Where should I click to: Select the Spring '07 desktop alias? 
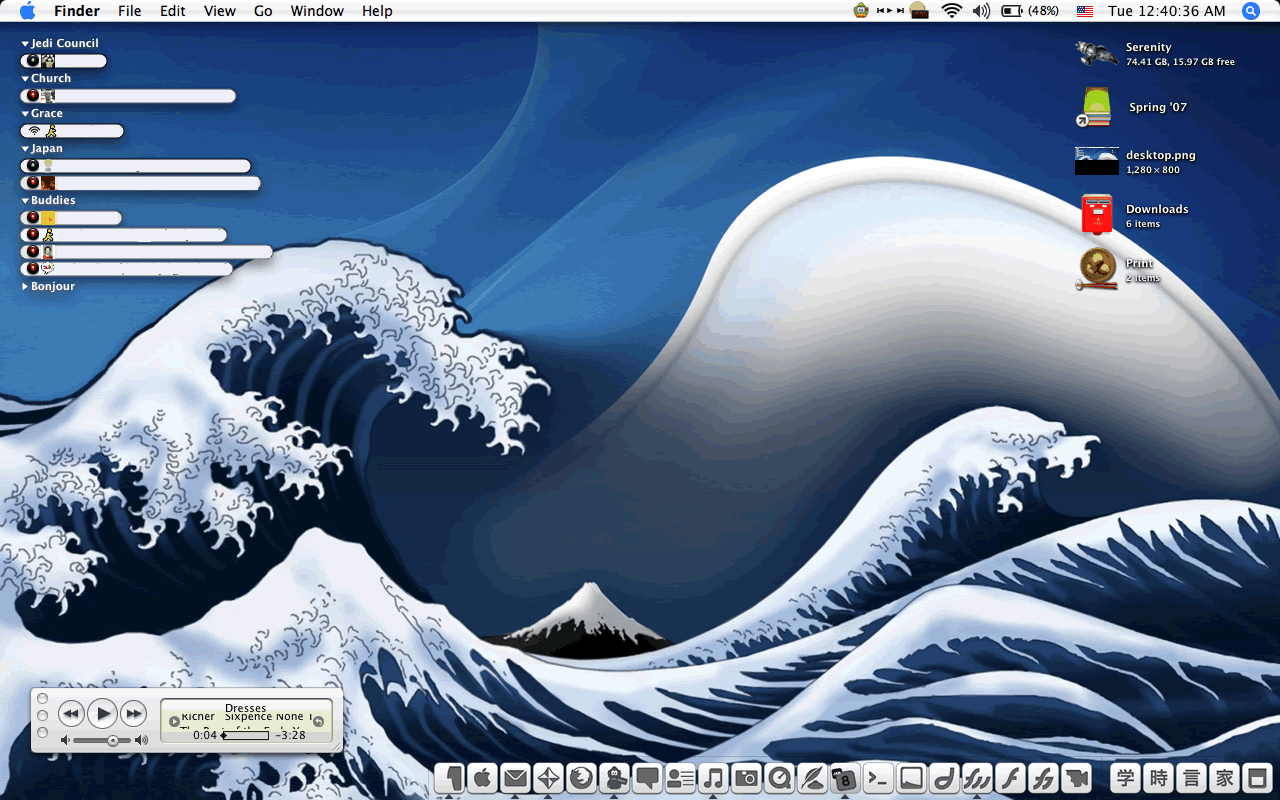1096,107
